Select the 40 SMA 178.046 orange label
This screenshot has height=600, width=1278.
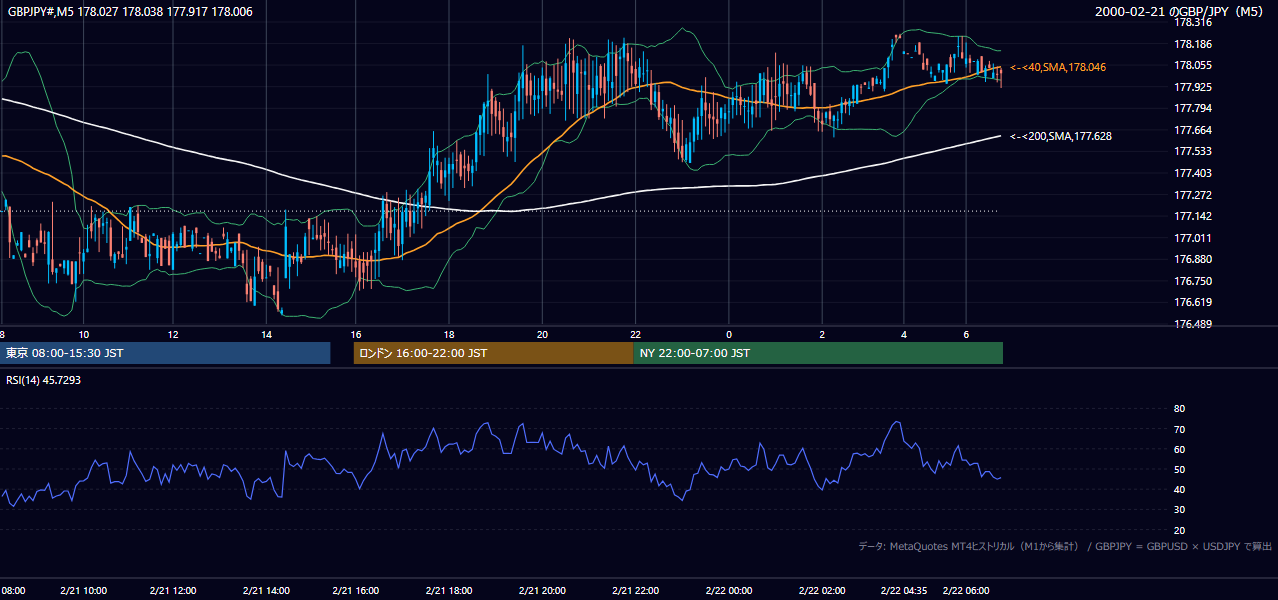tap(1058, 67)
